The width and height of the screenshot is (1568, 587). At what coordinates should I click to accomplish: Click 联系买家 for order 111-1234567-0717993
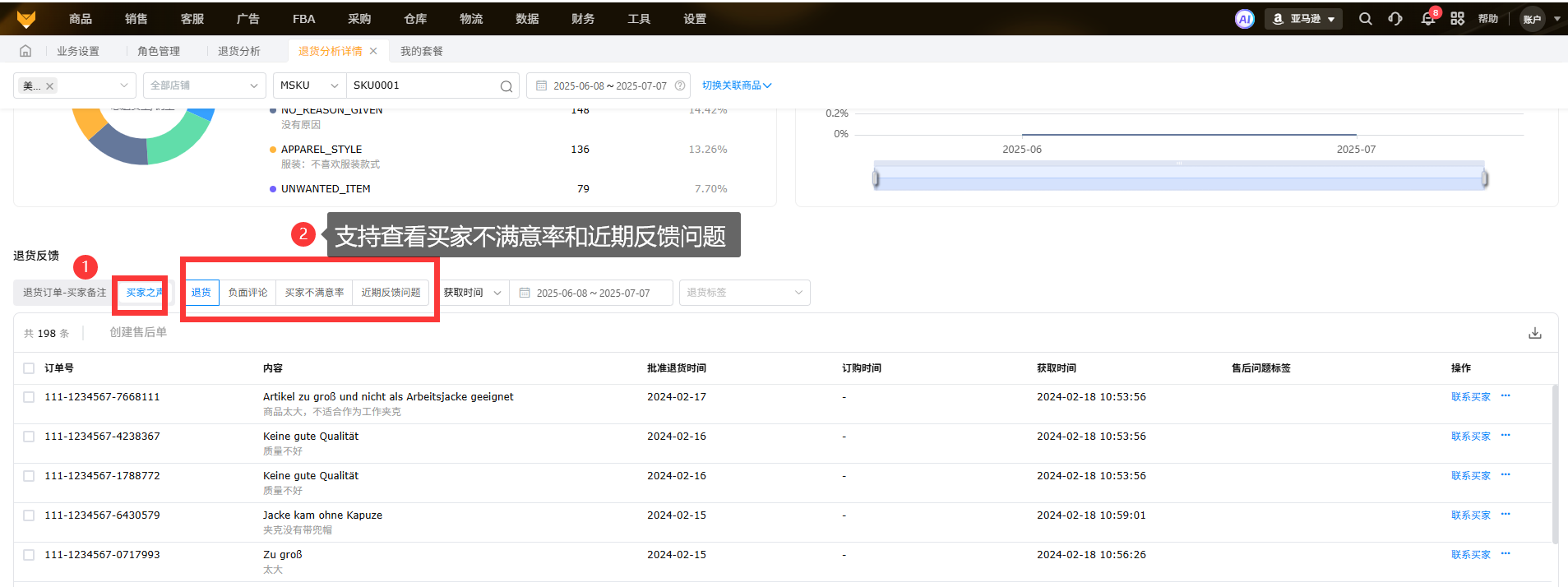pyautogui.click(x=1470, y=555)
